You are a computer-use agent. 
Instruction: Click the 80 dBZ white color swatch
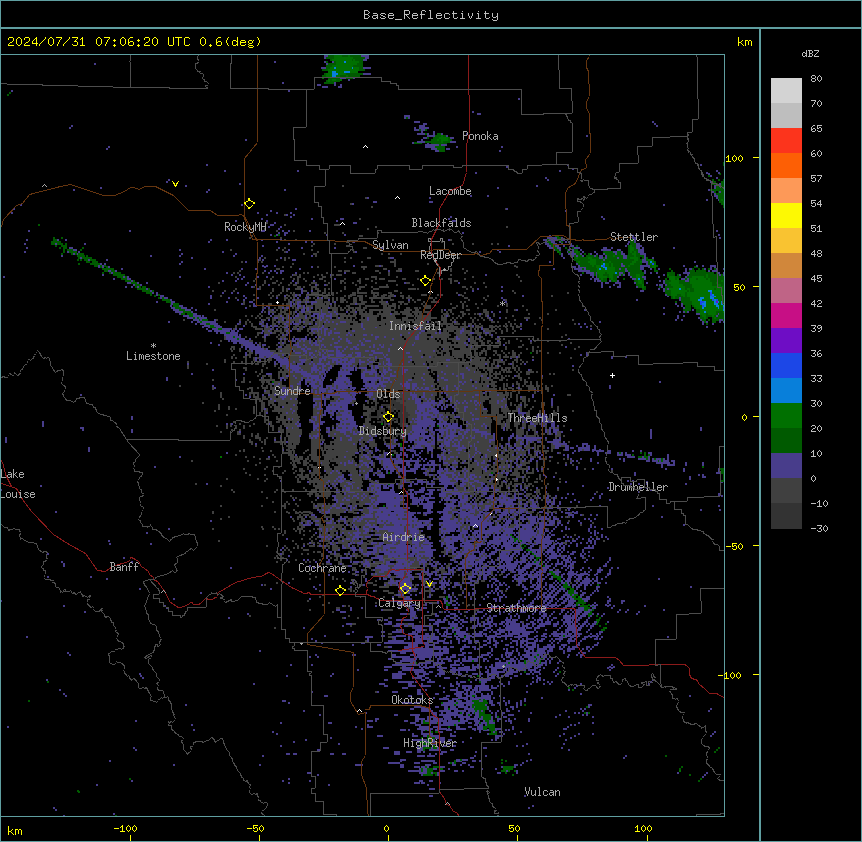(786, 90)
